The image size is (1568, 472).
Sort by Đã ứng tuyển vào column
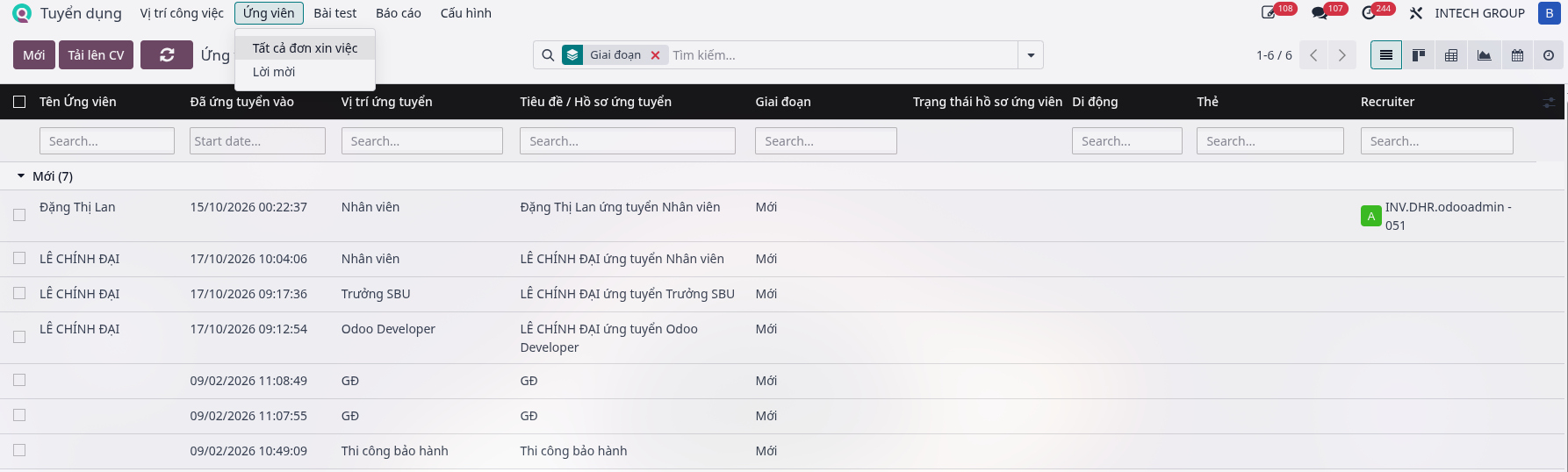[x=241, y=102]
